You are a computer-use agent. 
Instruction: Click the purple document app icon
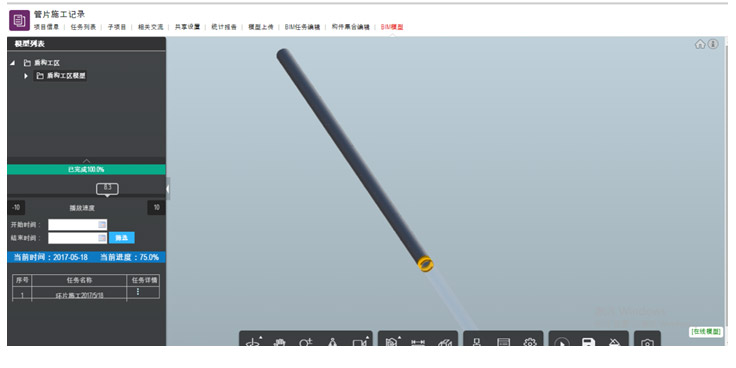point(19,20)
